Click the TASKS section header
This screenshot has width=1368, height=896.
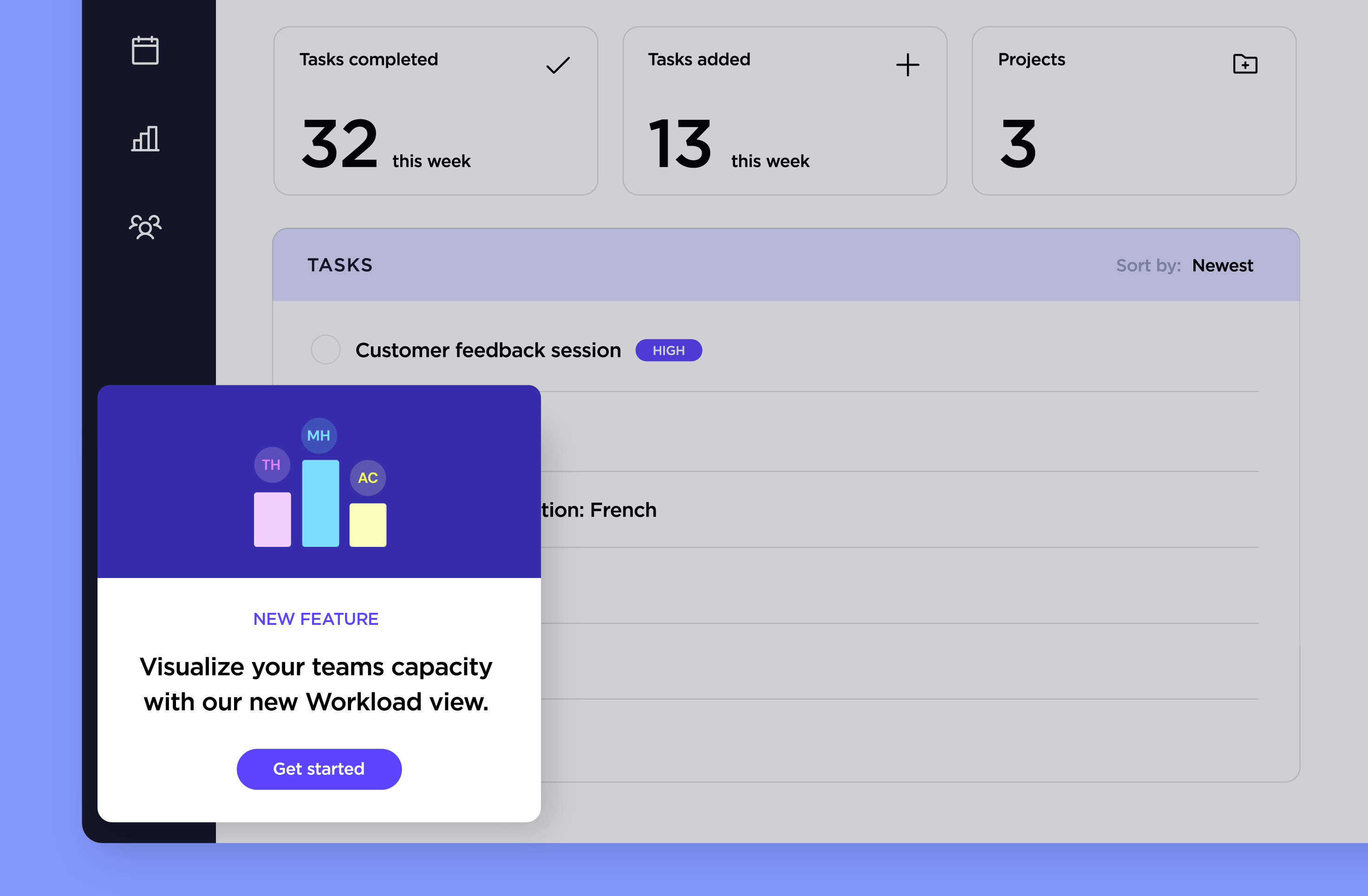tap(340, 265)
